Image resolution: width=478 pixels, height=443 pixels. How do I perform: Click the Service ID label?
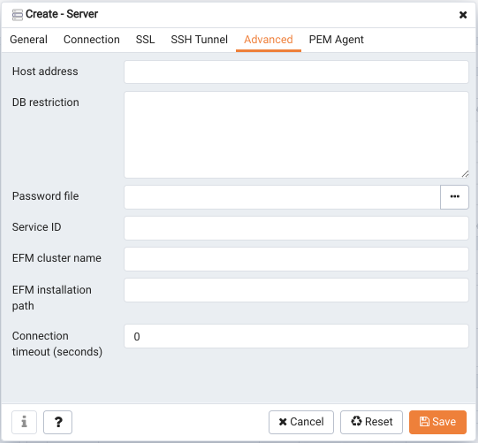point(37,227)
